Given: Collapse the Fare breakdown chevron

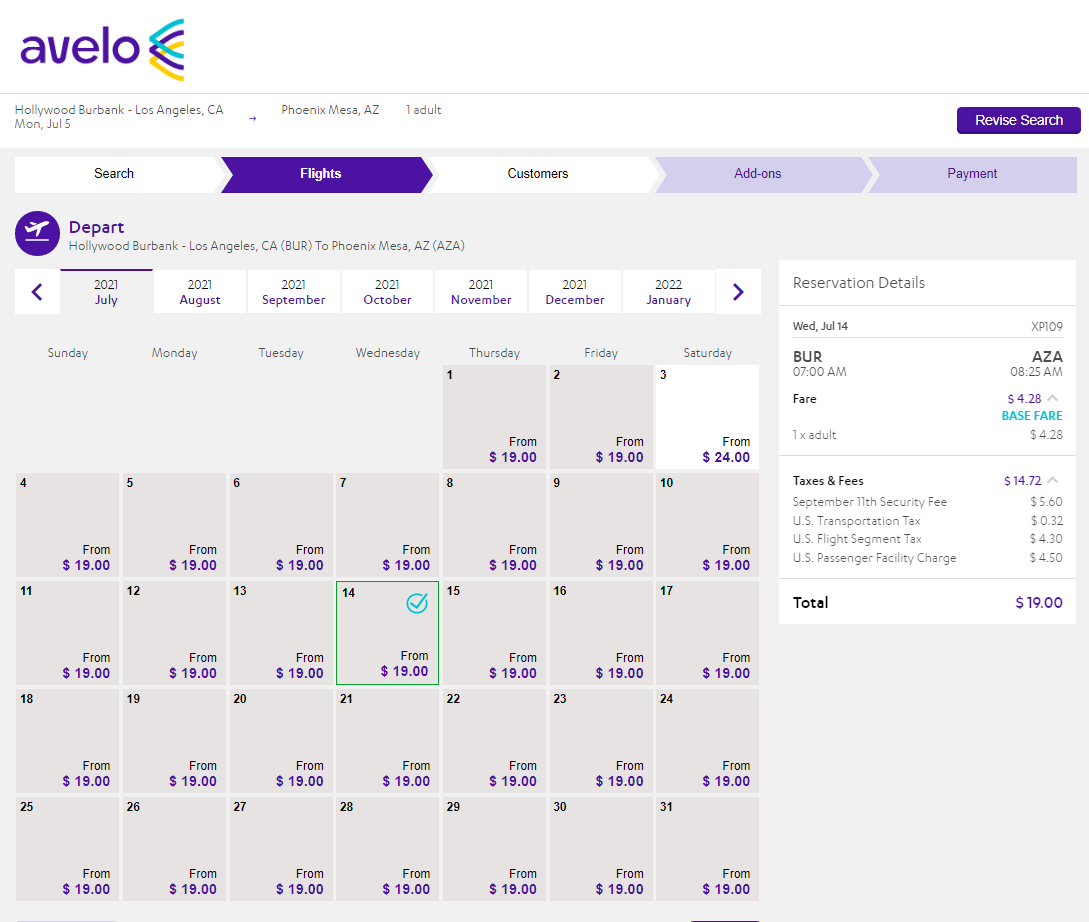Looking at the screenshot, I should coord(1053,399).
